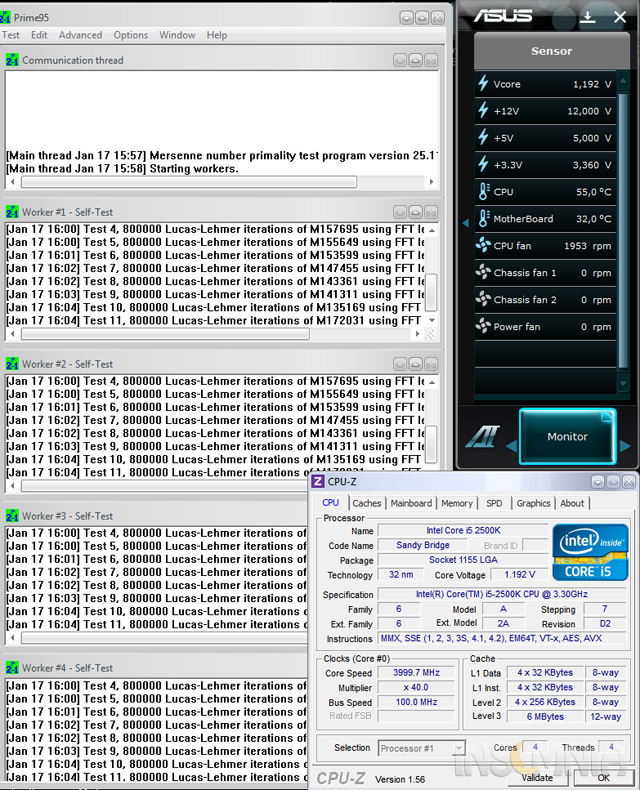Click the Intel Core i5 logo badge
Viewport: 640px width, 790px height.
click(x=591, y=553)
